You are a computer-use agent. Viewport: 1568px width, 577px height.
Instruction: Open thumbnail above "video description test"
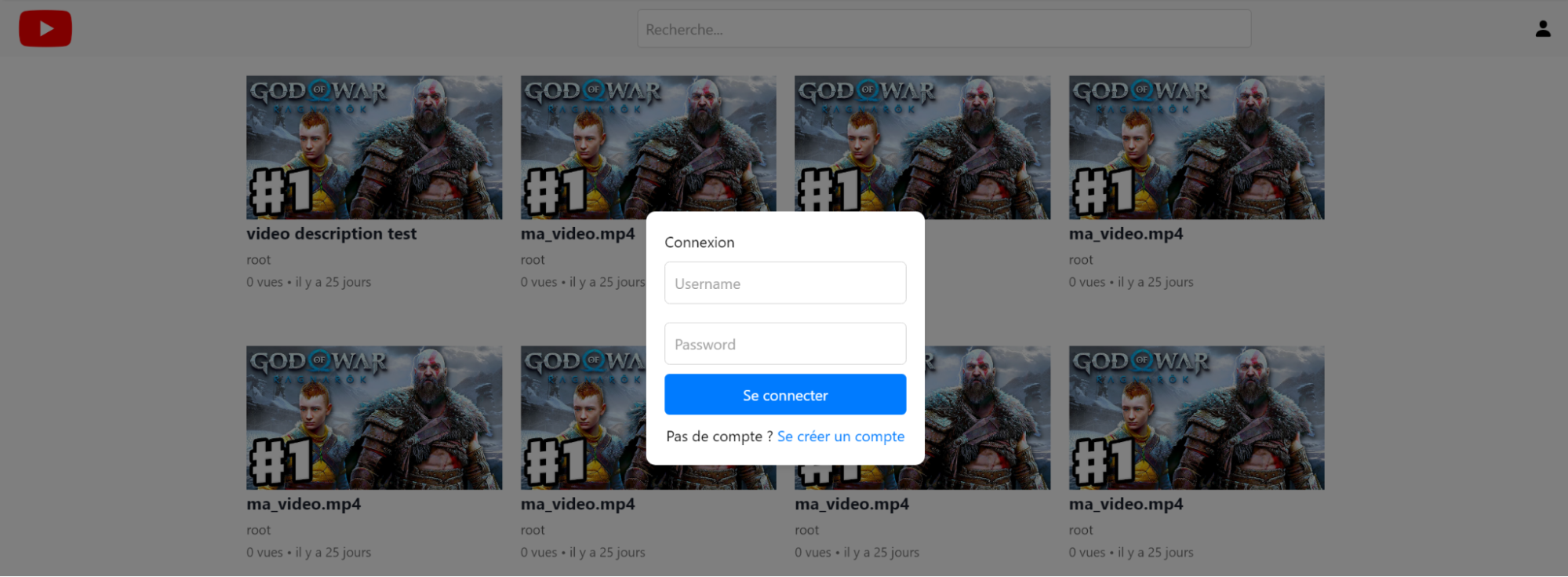tap(373, 148)
